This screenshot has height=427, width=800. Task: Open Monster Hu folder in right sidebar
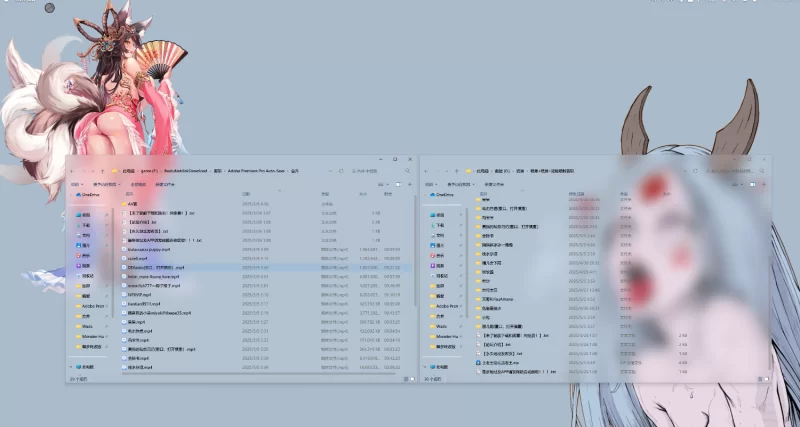pos(444,336)
